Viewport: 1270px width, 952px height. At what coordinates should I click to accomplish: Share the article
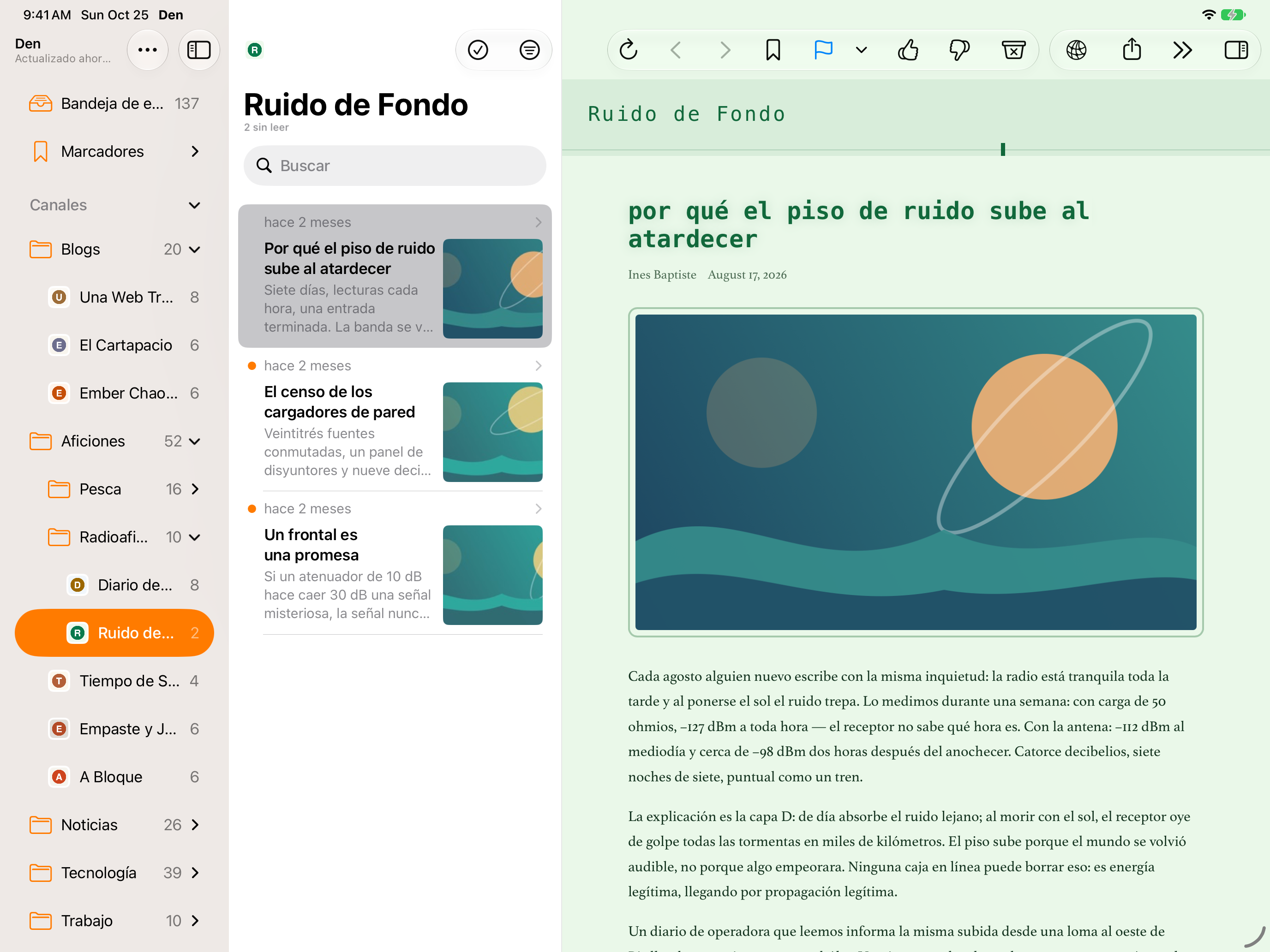click(1132, 50)
